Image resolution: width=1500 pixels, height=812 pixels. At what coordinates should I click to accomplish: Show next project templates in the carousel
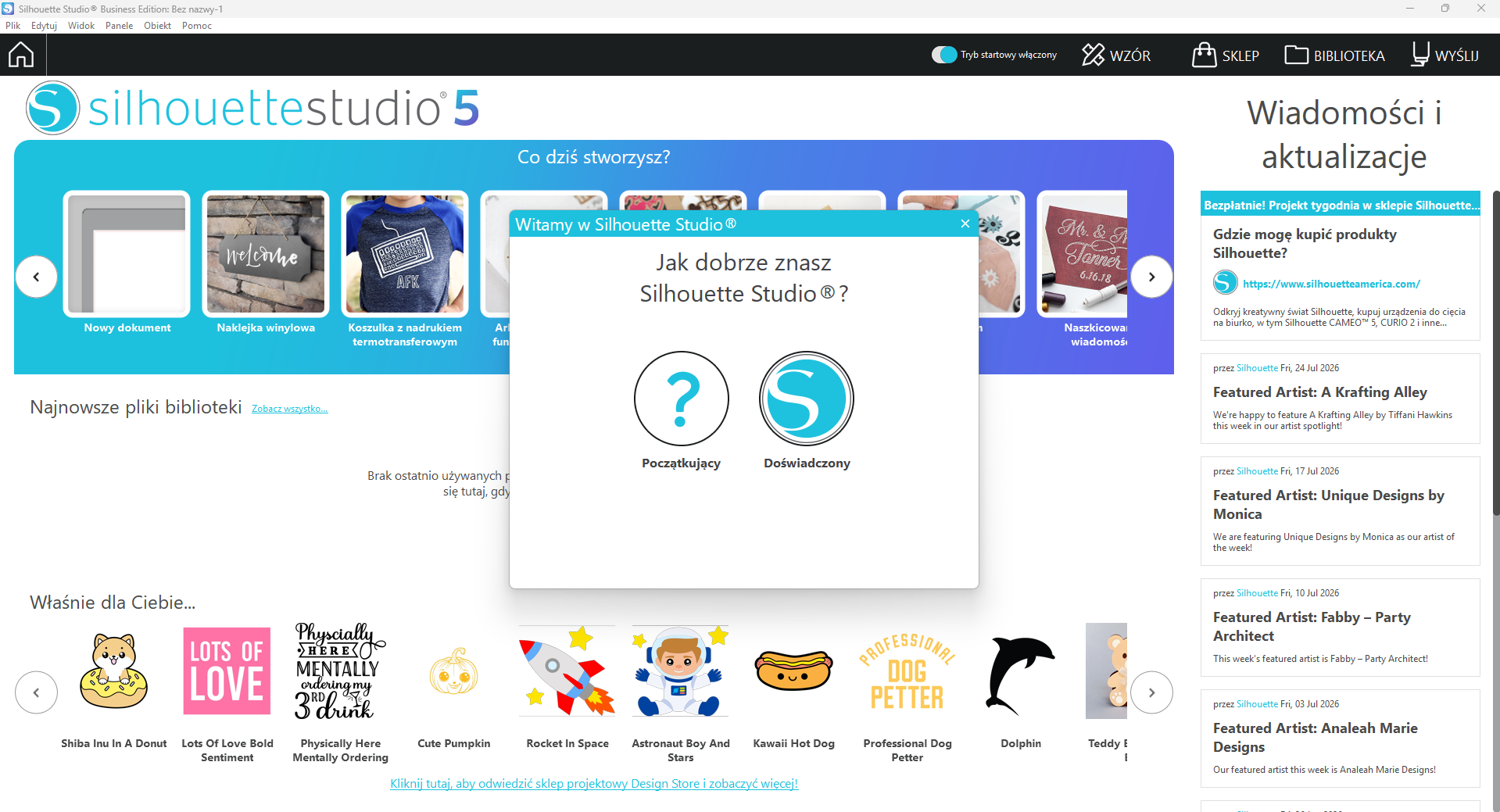(x=1152, y=277)
